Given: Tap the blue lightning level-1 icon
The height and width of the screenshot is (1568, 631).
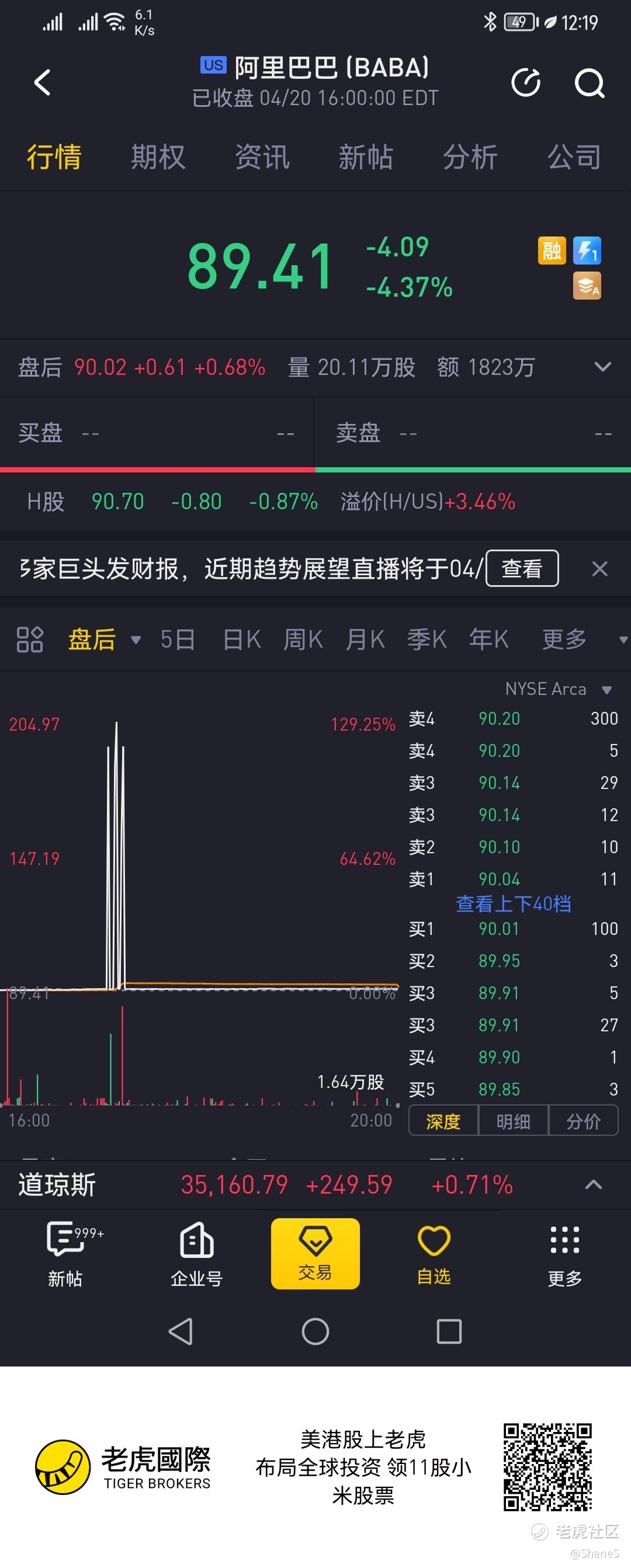Looking at the screenshot, I should coord(587,250).
